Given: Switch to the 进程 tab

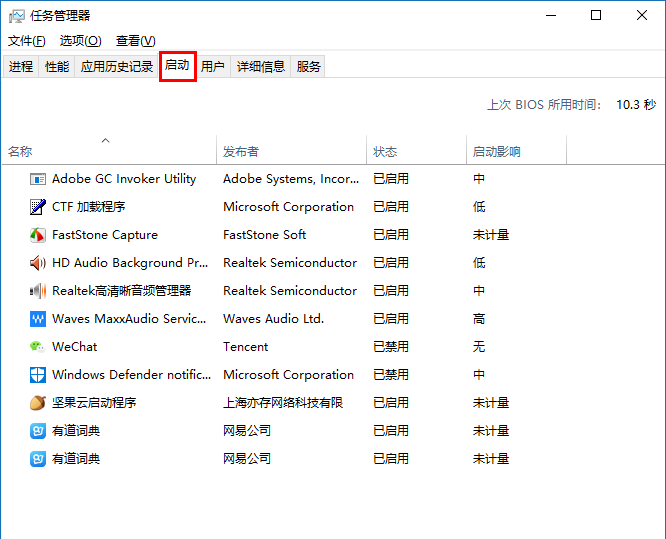Looking at the screenshot, I should [x=21, y=67].
